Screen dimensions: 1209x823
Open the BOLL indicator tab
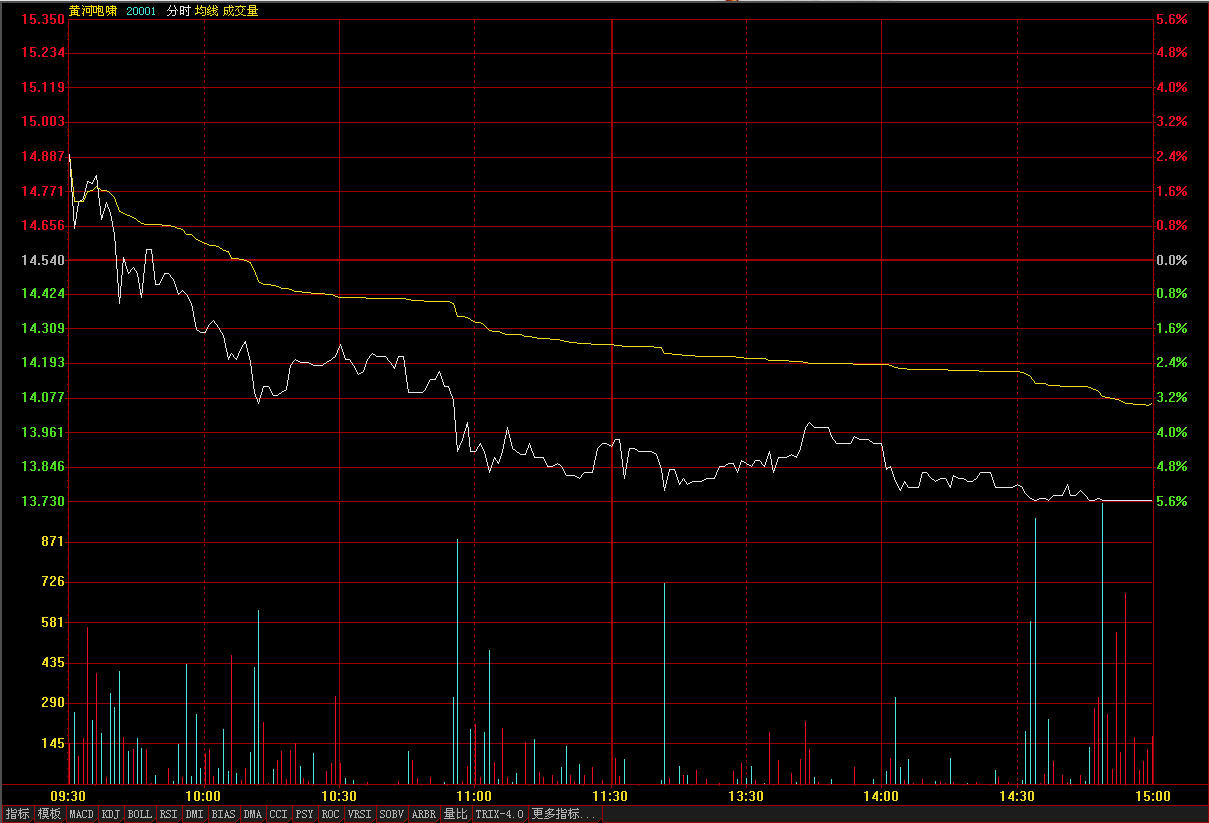[140, 815]
